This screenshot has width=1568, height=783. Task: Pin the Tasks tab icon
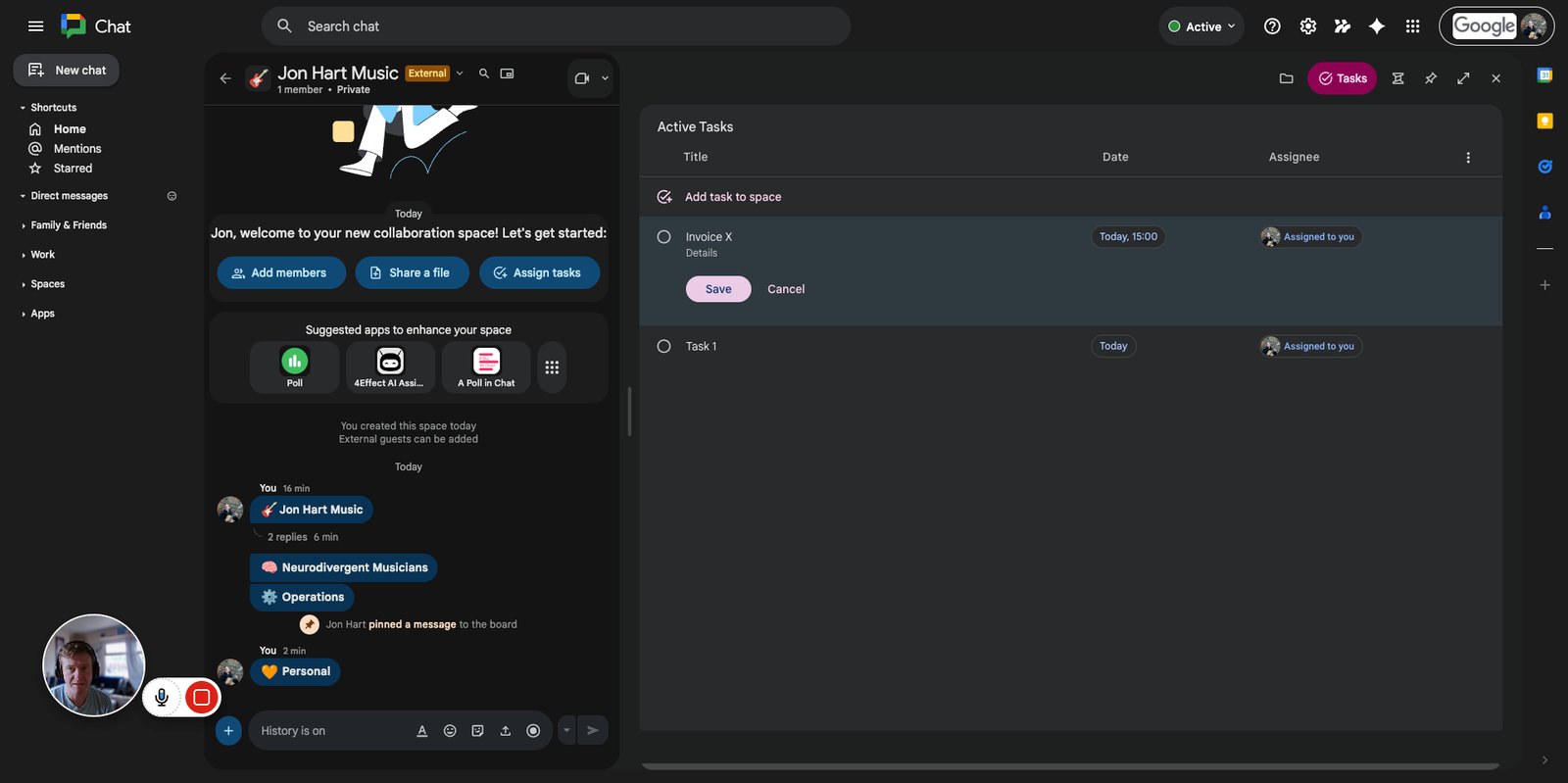[x=1431, y=78]
